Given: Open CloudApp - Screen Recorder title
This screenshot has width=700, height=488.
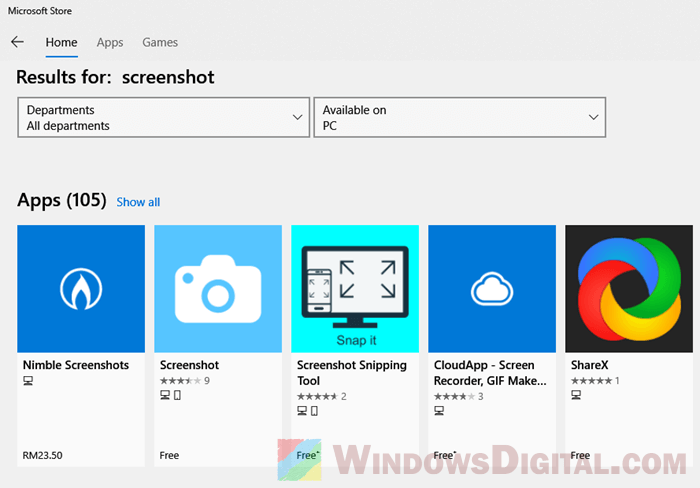Looking at the screenshot, I should (490, 373).
